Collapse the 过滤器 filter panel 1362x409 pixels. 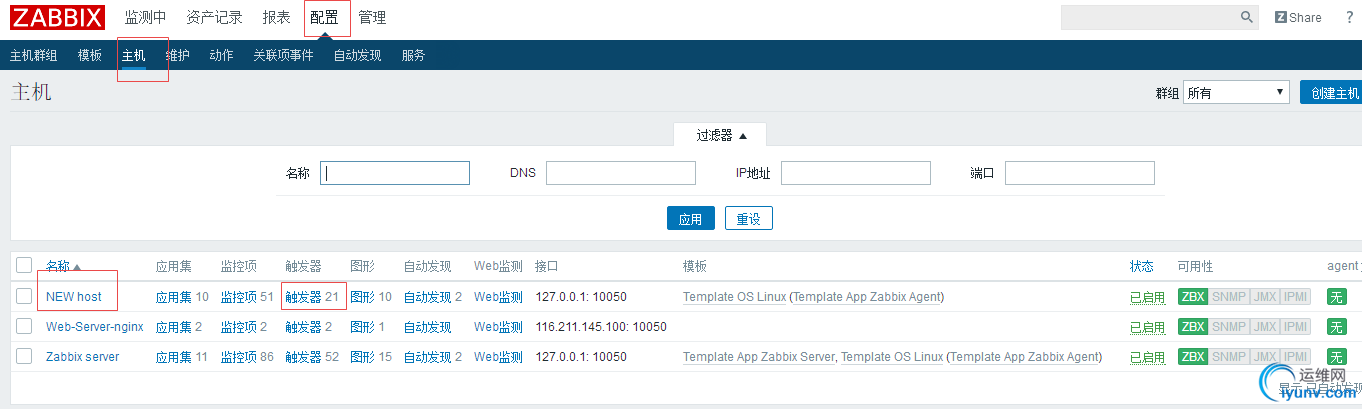click(x=722, y=135)
